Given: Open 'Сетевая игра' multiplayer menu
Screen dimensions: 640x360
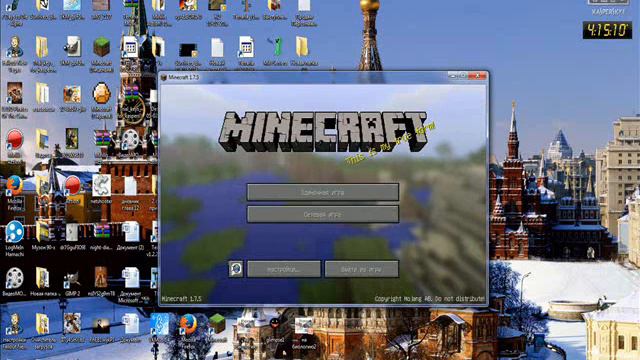Looking at the screenshot, I should point(323,214).
